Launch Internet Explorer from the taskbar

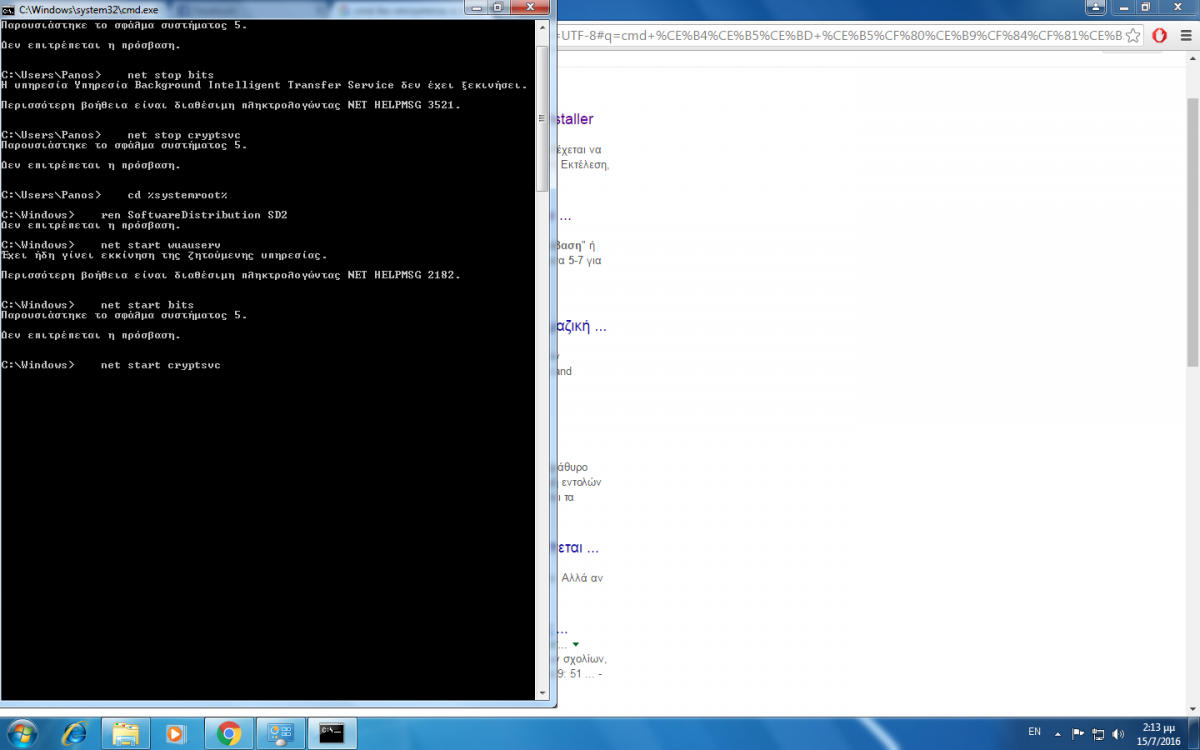[x=74, y=733]
